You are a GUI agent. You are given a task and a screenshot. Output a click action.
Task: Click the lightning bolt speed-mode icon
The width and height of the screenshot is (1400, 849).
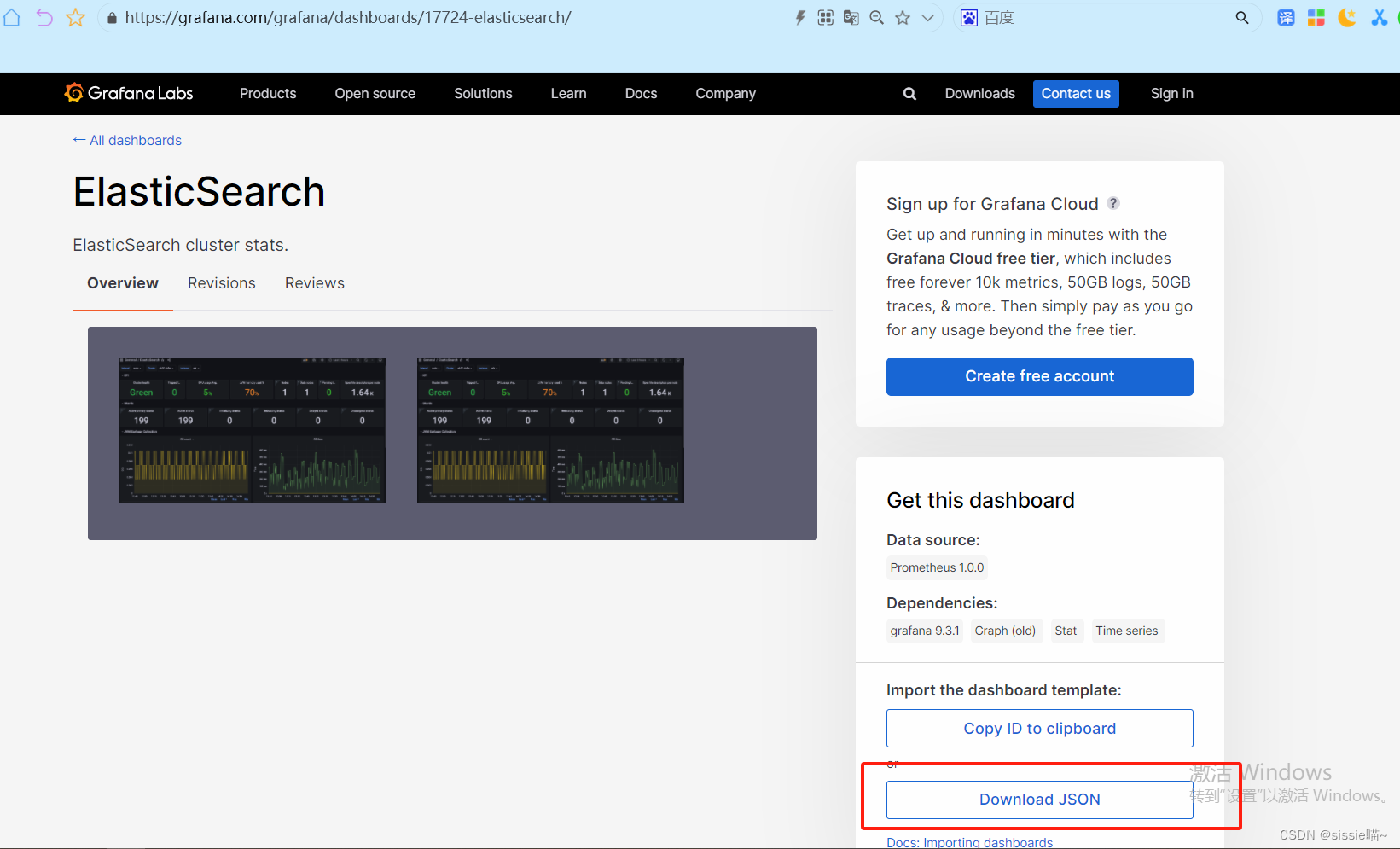coord(800,18)
